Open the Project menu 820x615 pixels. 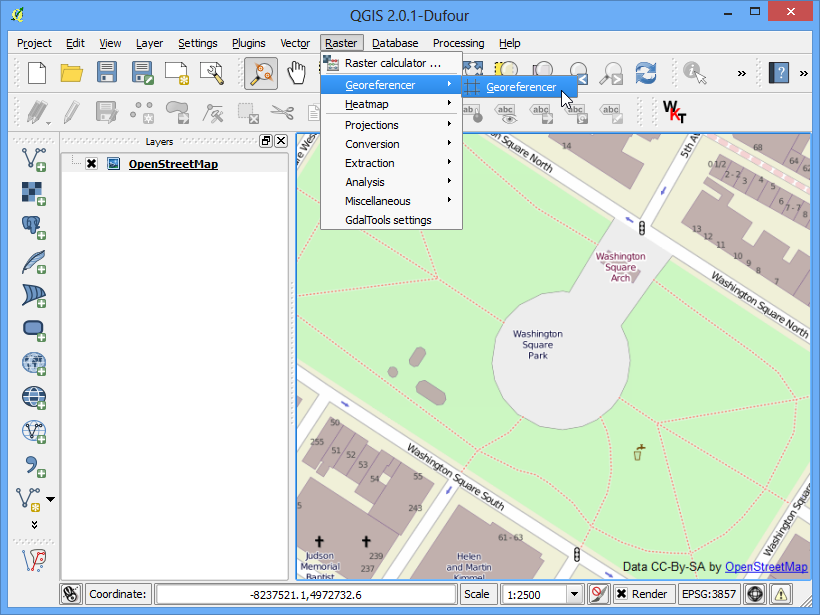(34, 43)
